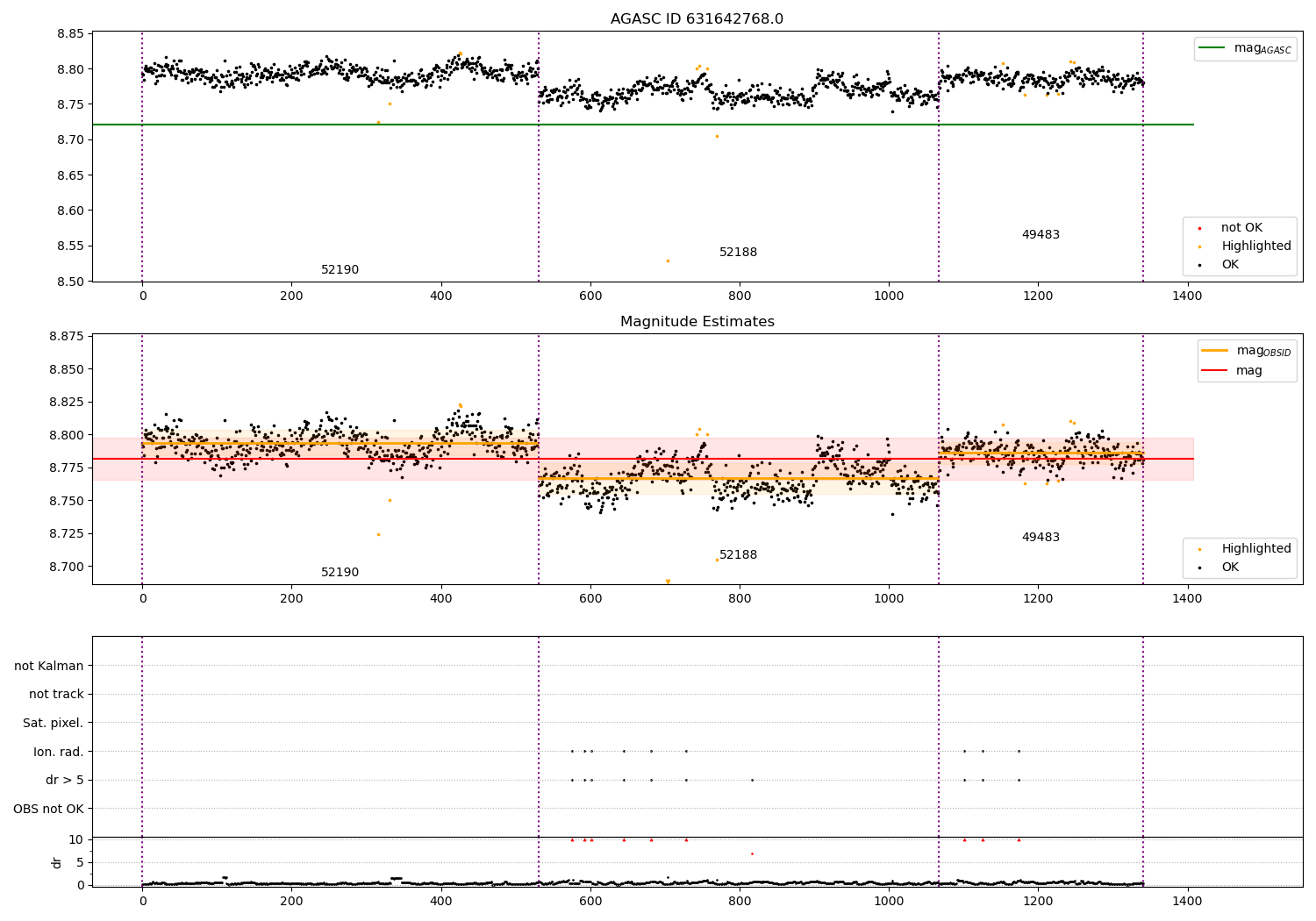Viewport: 1316px width, 921px height.
Task: Click the 8.70 tick on top plot
Action: [70, 140]
